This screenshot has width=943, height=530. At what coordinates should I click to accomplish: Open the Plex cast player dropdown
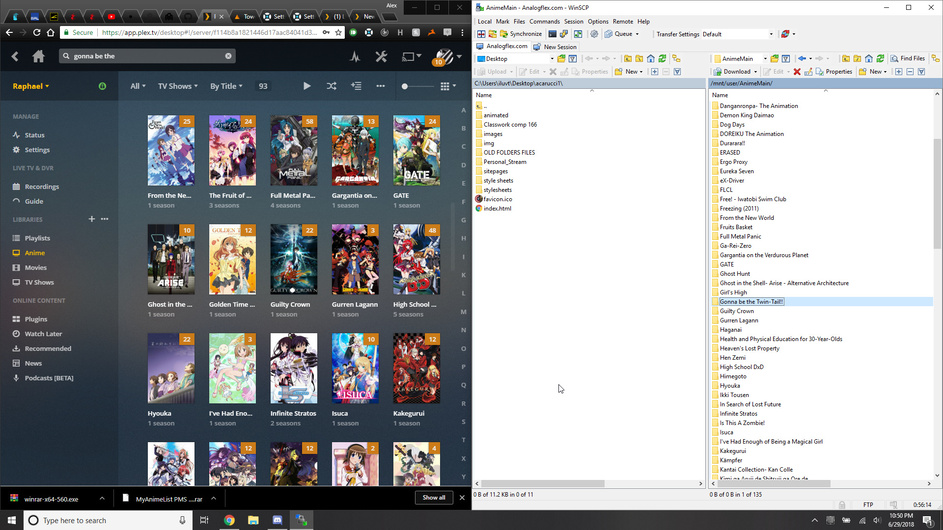[411, 57]
